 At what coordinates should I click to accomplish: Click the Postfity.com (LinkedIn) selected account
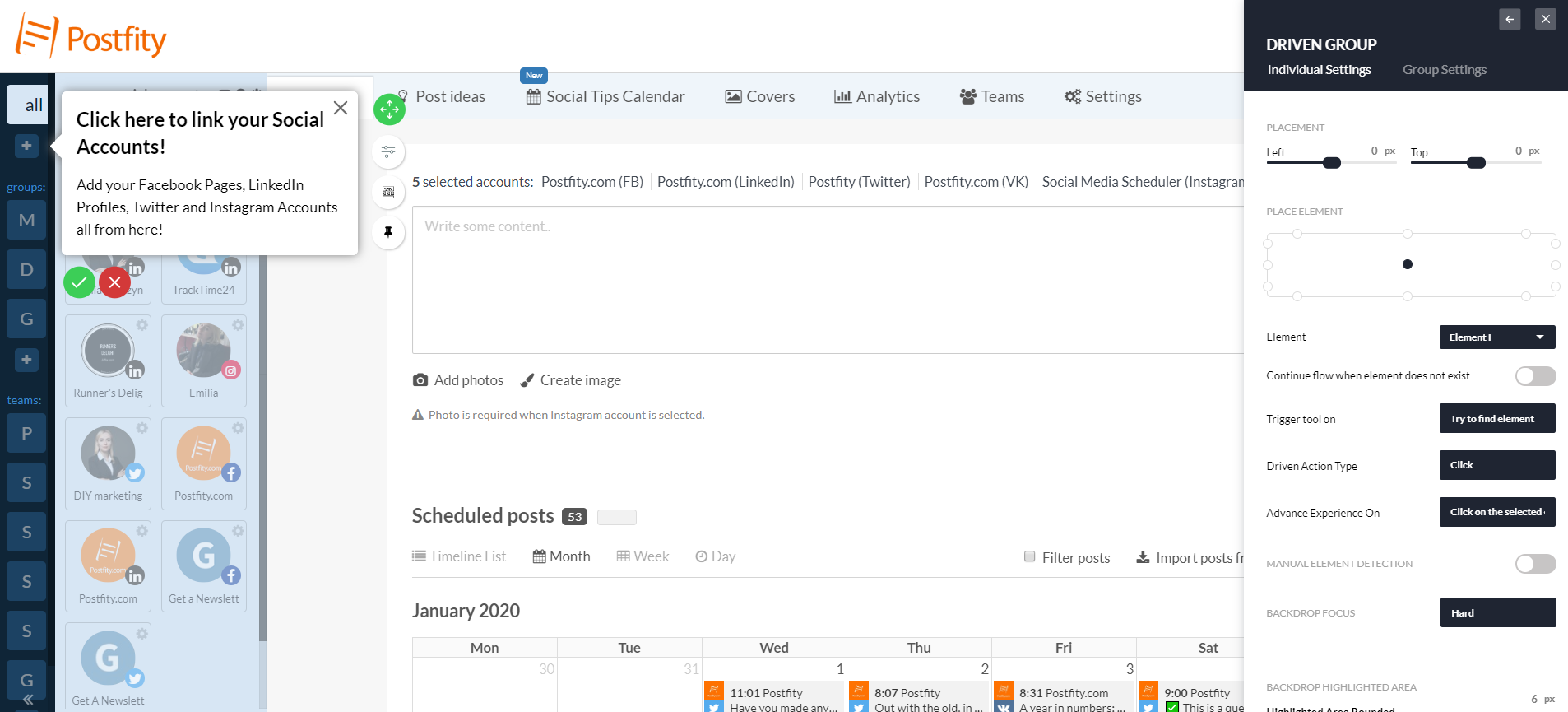[x=726, y=182]
